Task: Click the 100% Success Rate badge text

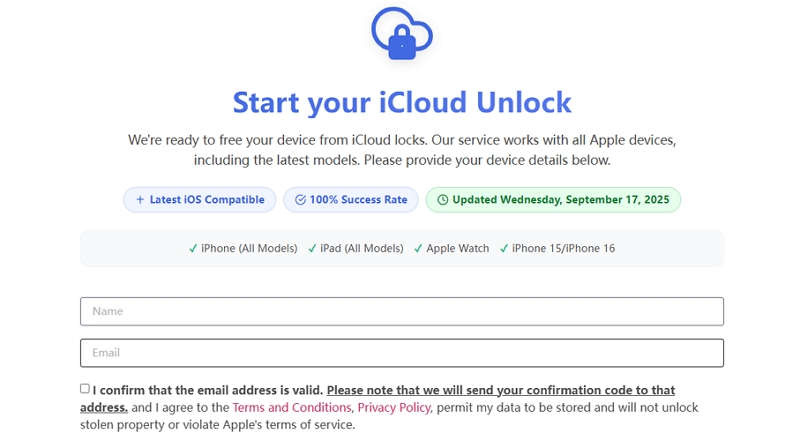Action: [359, 200]
